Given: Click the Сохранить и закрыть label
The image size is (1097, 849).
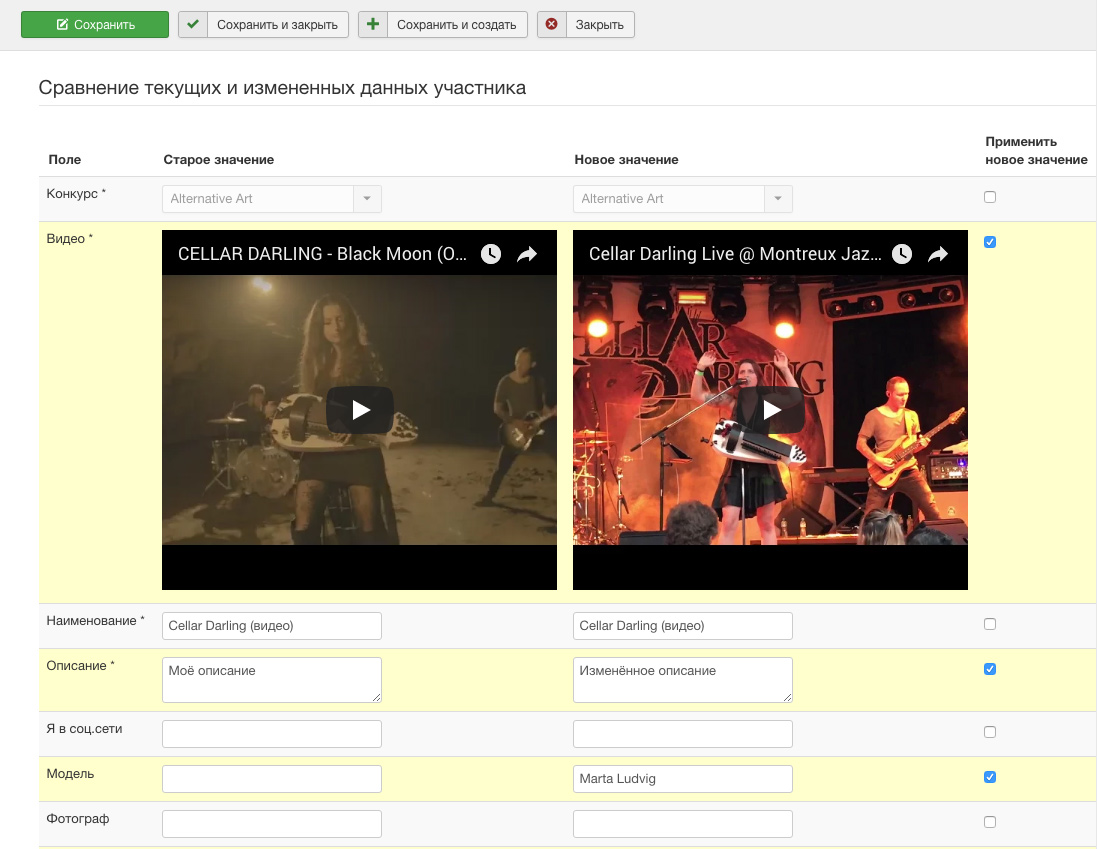Looking at the screenshot, I should click(277, 24).
